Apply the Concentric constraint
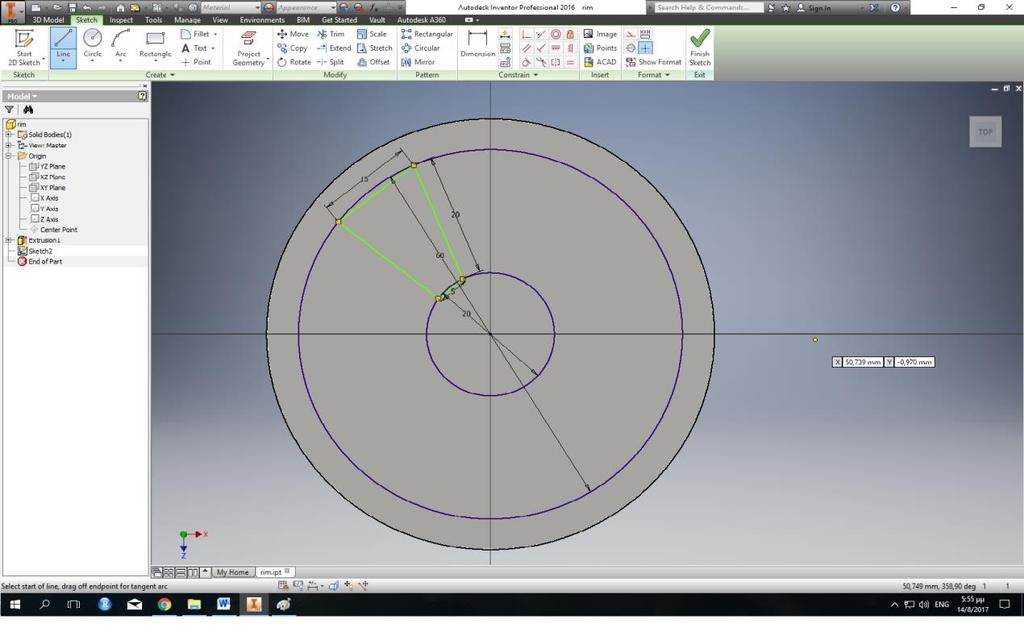1024x640 pixels. (556, 34)
